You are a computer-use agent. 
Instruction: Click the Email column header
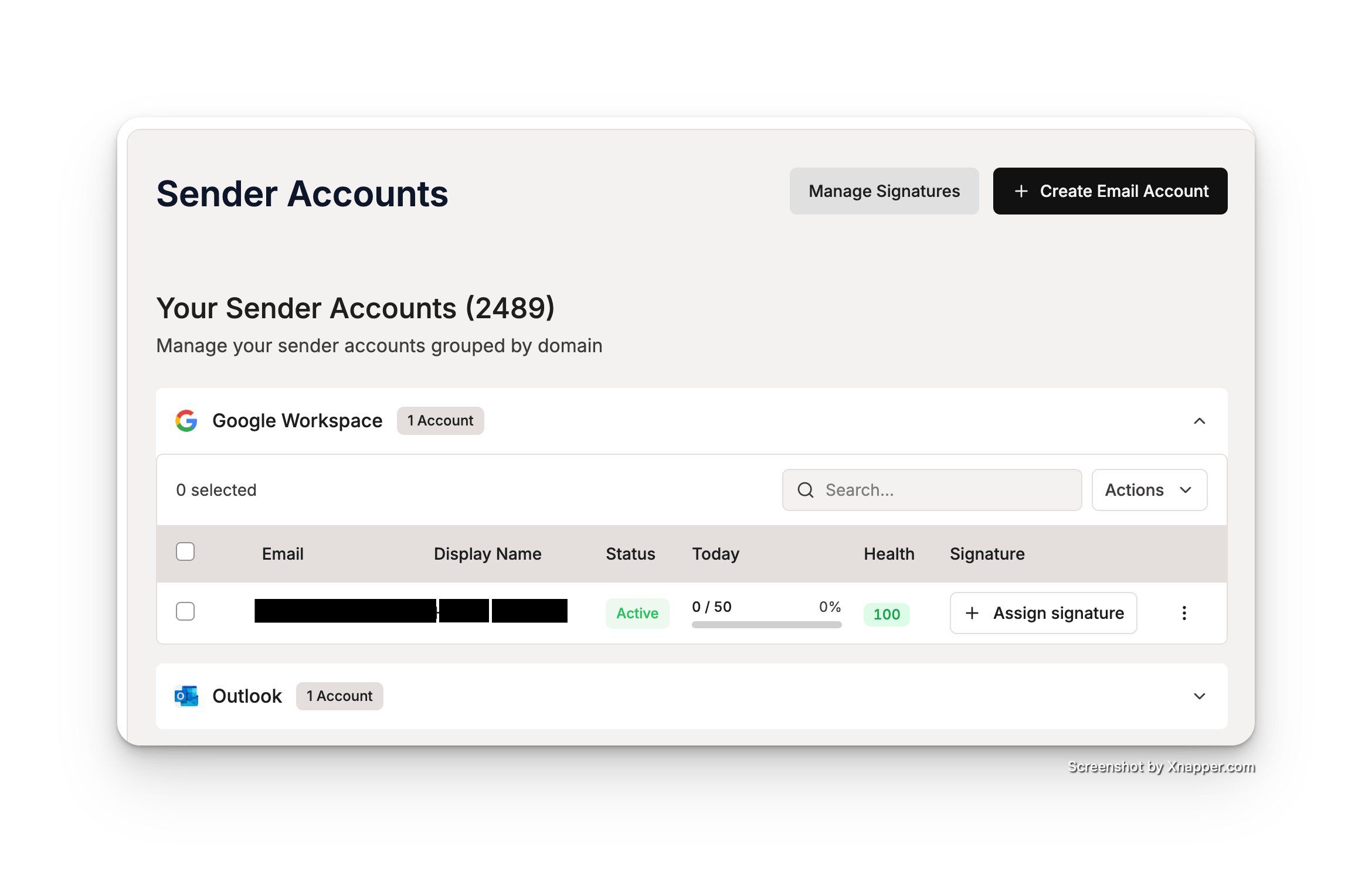click(x=283, y=554)
